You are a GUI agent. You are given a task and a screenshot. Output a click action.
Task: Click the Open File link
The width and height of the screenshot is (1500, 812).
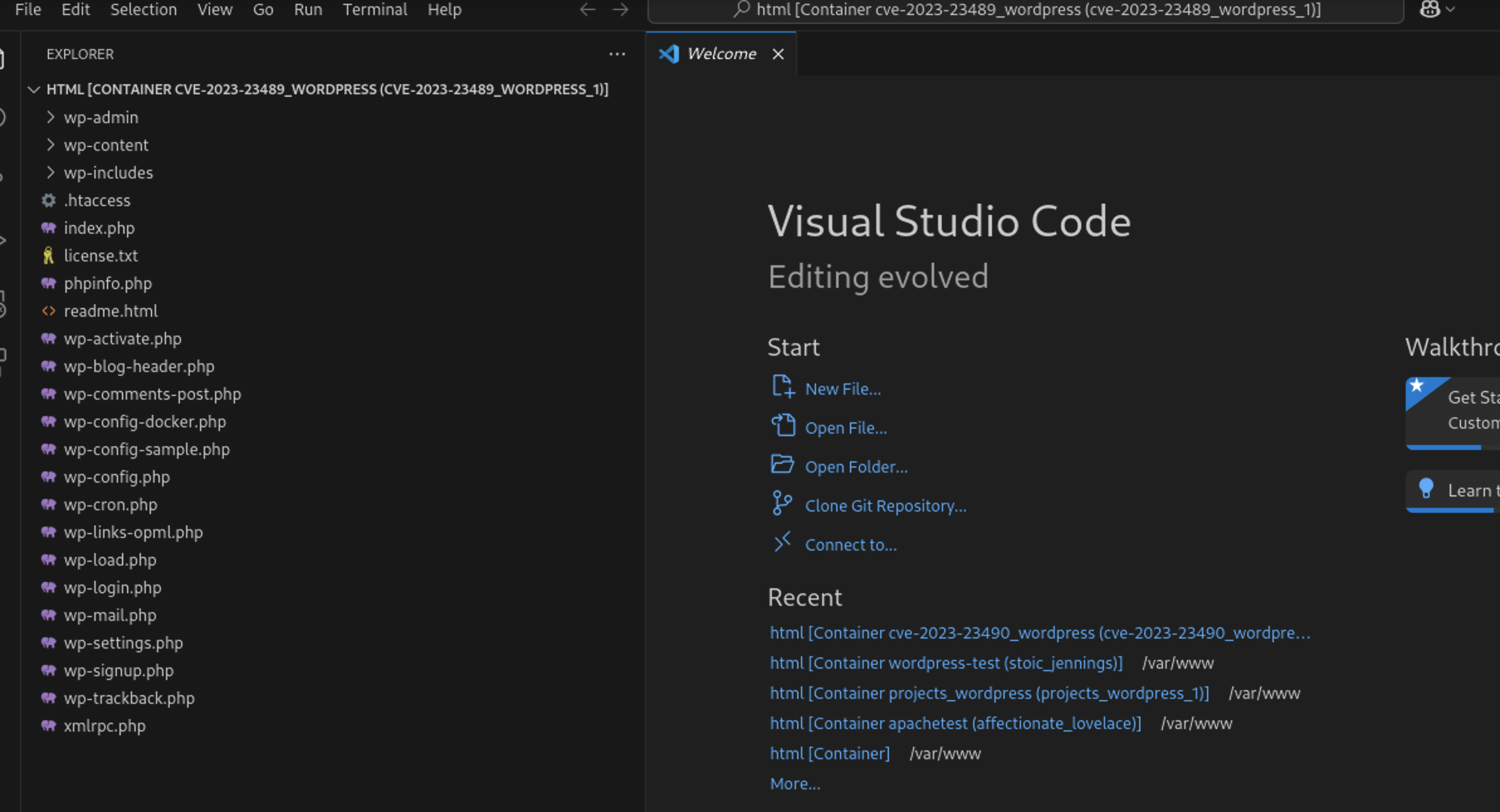coord(846,428)
